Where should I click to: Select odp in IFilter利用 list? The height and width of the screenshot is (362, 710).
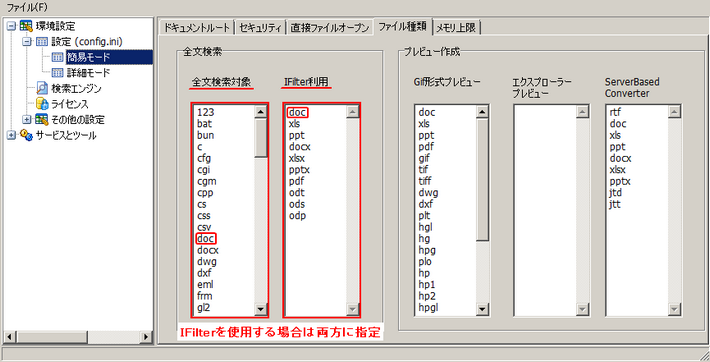tap(297, 215)
